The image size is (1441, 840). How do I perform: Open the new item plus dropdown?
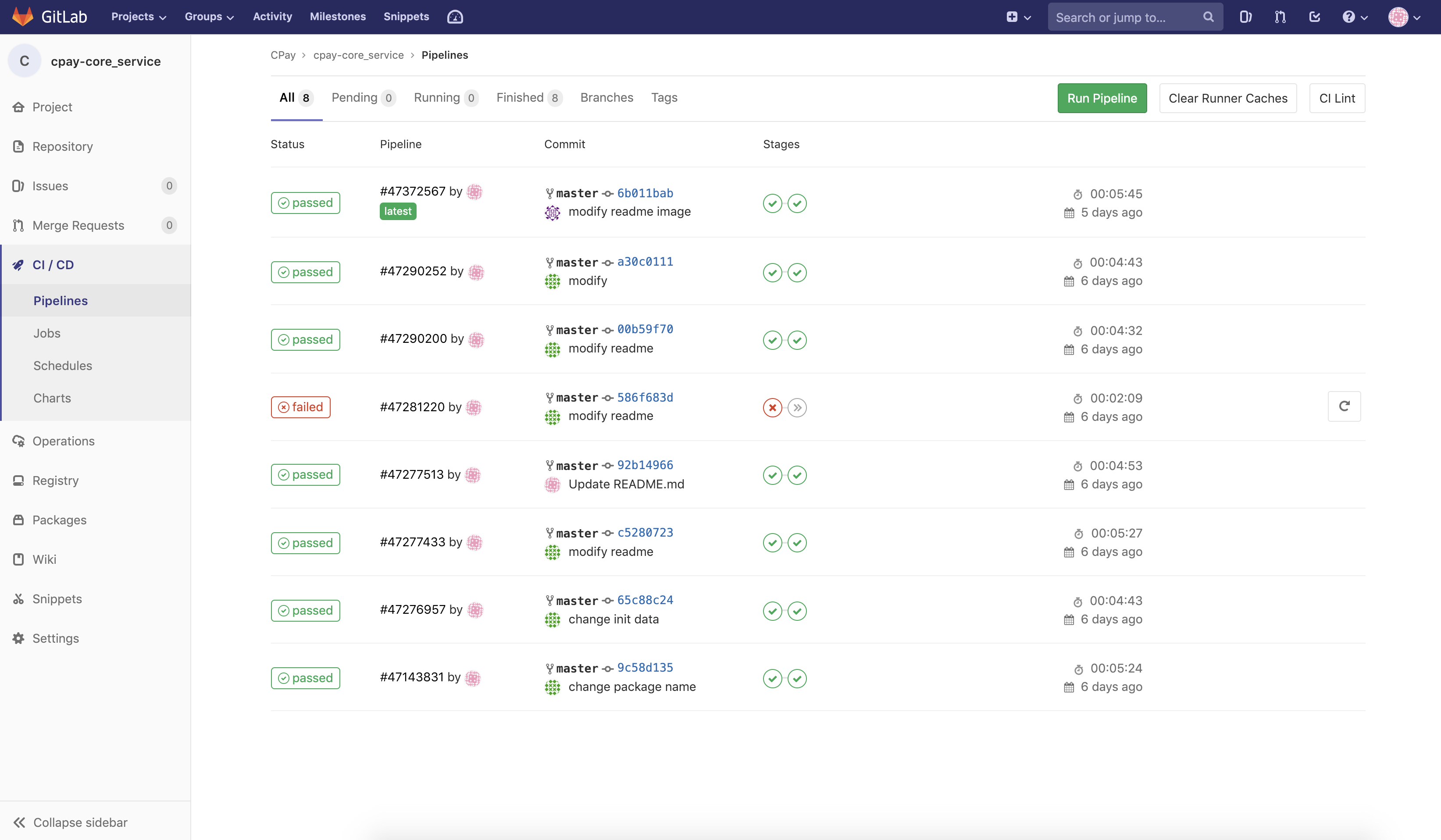click(x=1018, y=17)
